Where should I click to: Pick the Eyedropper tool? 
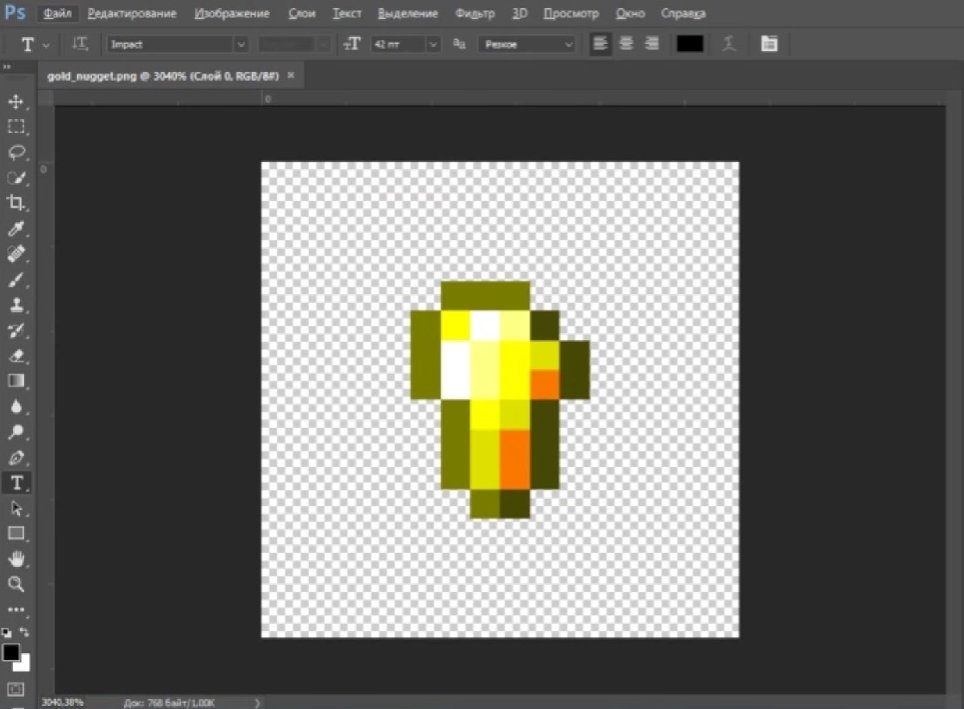(16, 229)
